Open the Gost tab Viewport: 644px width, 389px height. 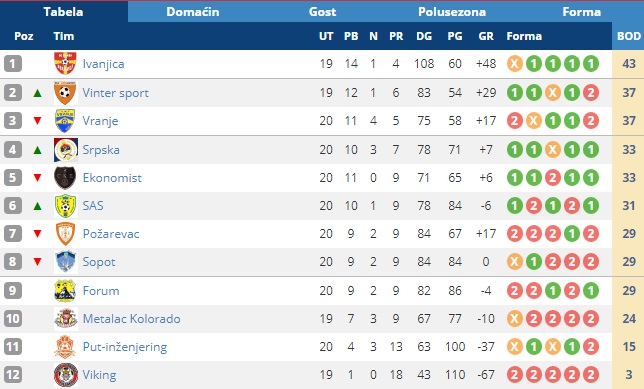[x=322, y=12]
